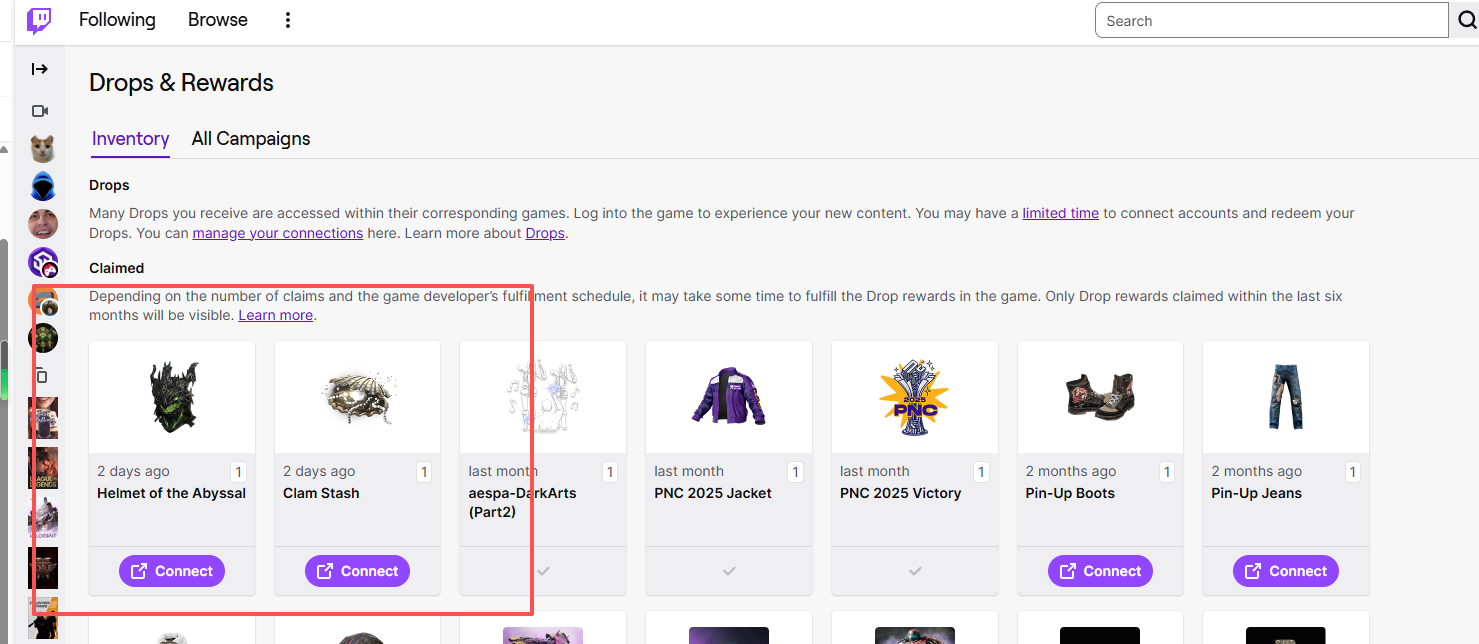Expand the collapsed left sidebar
Screen dimensions: 1479x644
click(x=40, y=69)
